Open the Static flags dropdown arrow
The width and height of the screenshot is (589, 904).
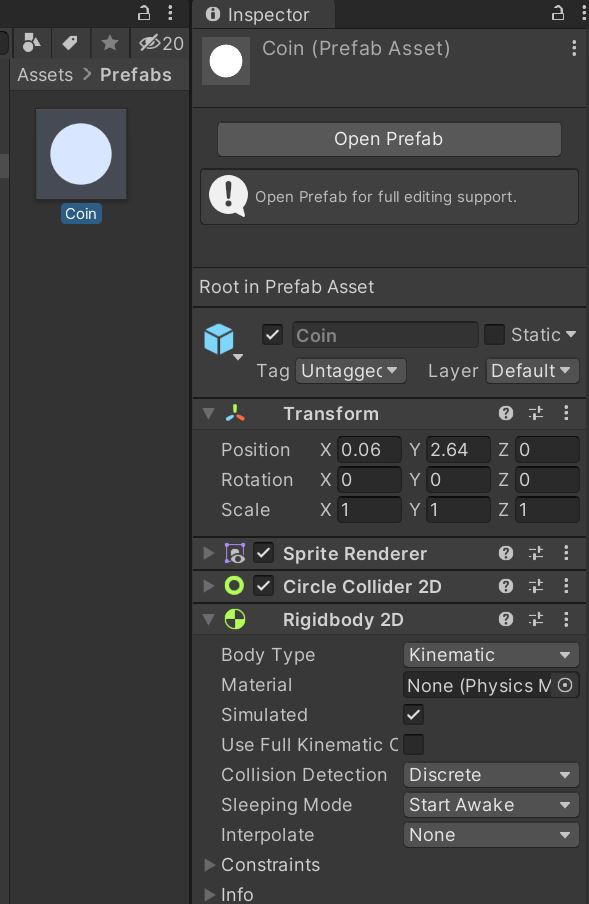point(571,334)
